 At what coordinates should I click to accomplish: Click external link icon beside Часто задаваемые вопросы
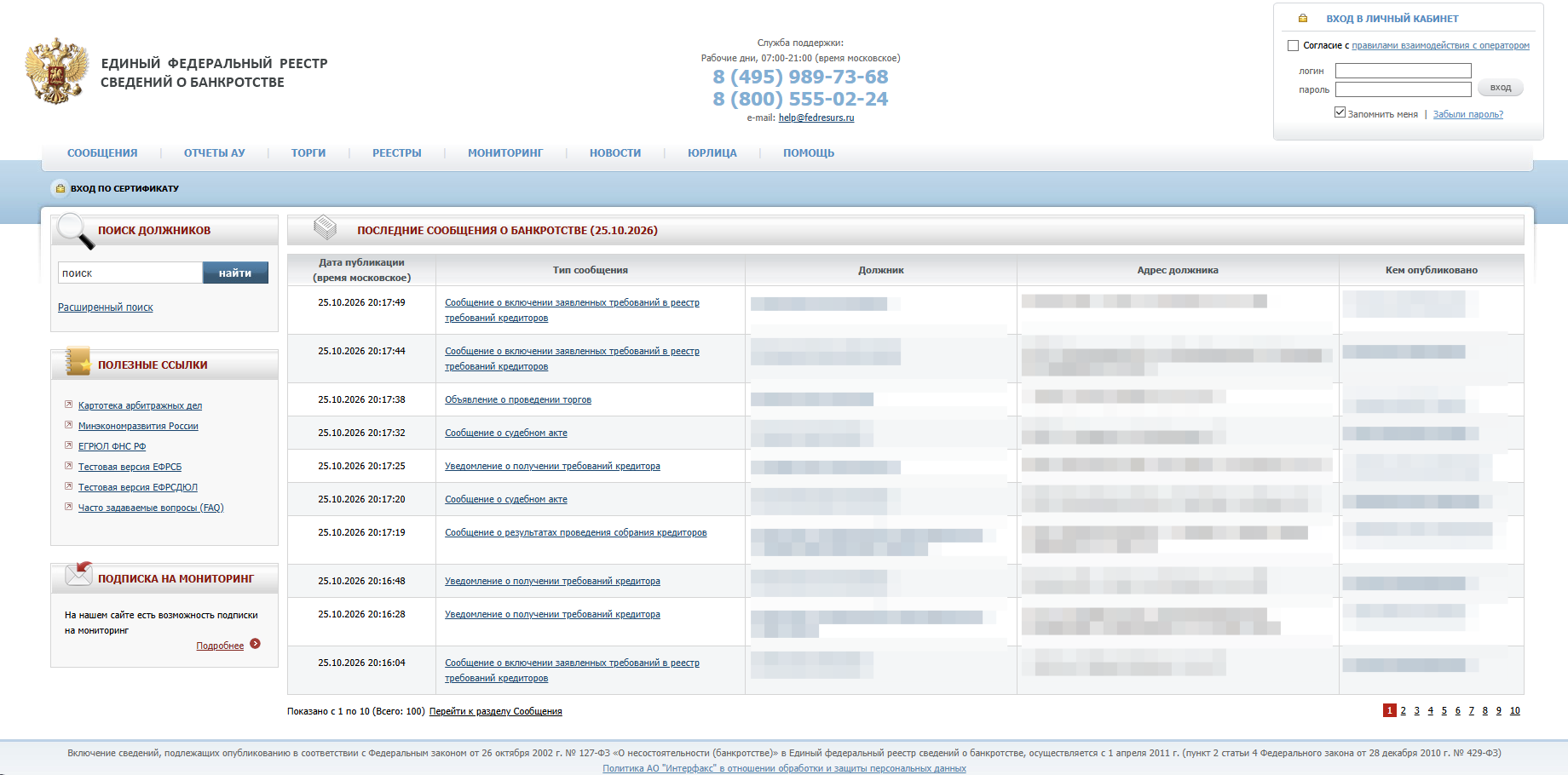coord(69,507)
